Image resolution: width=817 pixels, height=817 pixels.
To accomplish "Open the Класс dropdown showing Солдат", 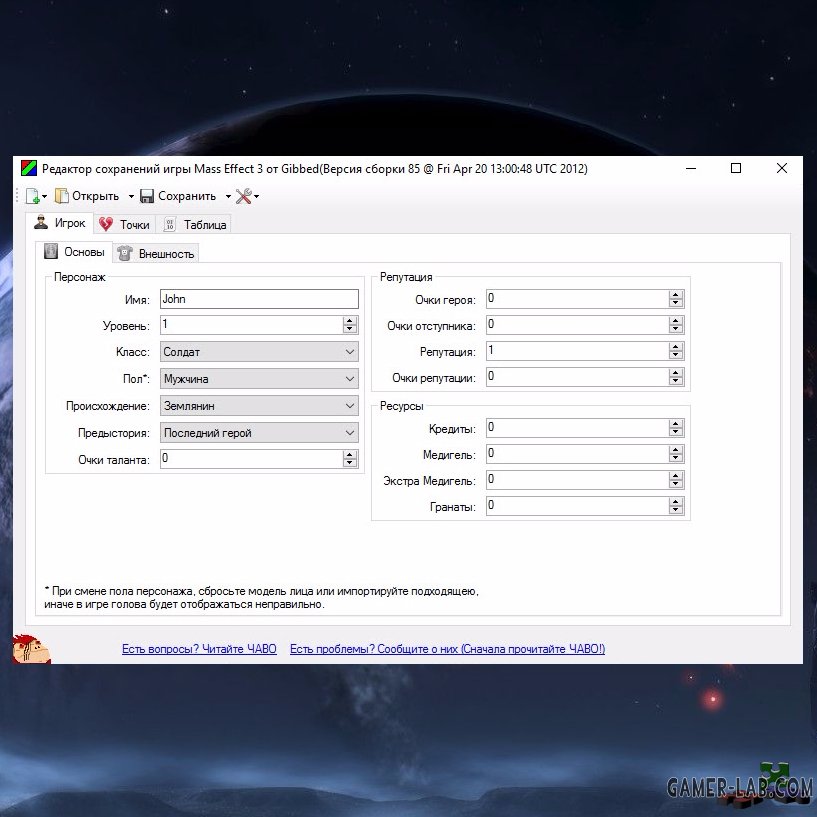I will (x=259, y=352).
